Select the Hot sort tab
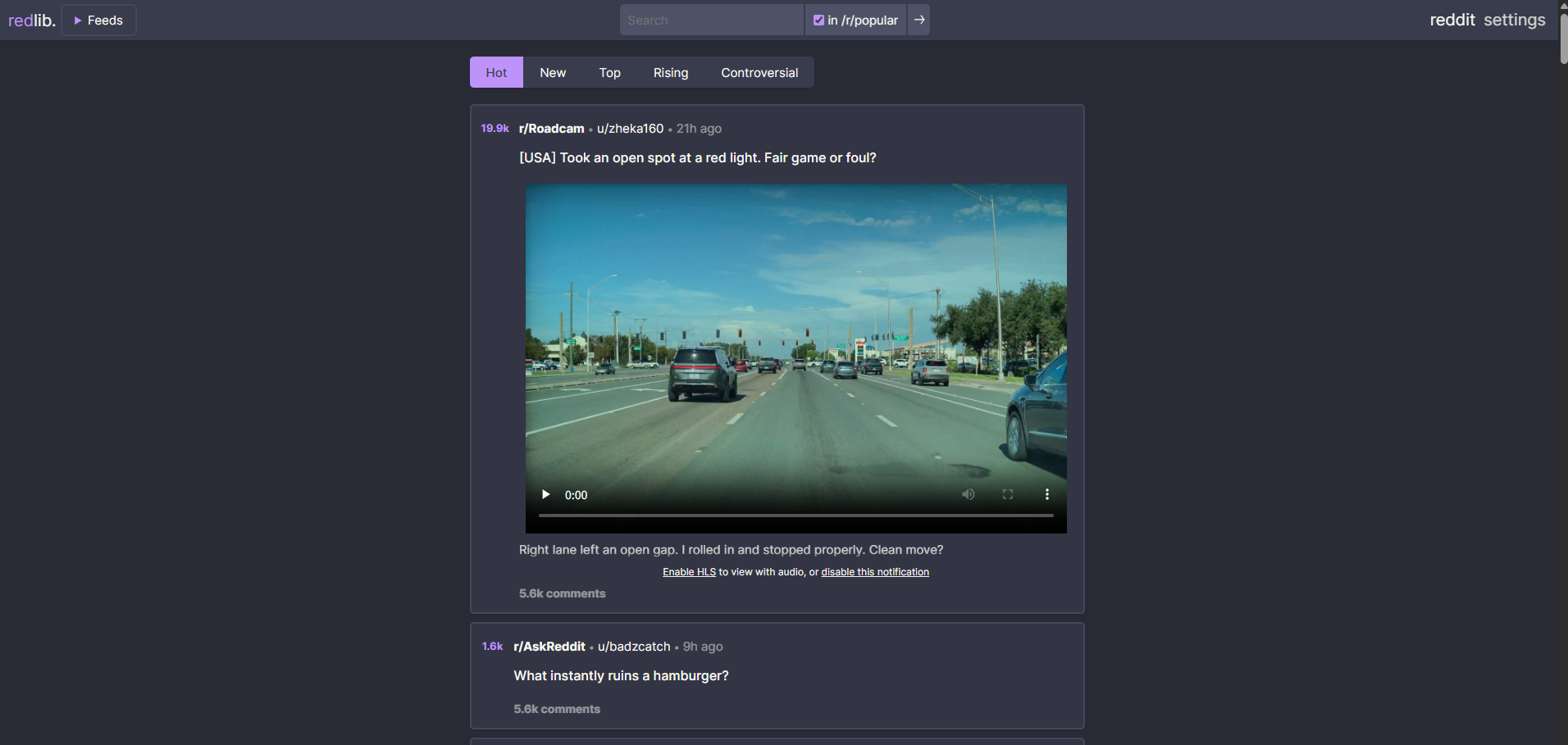This screenshot has width=1568, height=745. pos(496,72)
